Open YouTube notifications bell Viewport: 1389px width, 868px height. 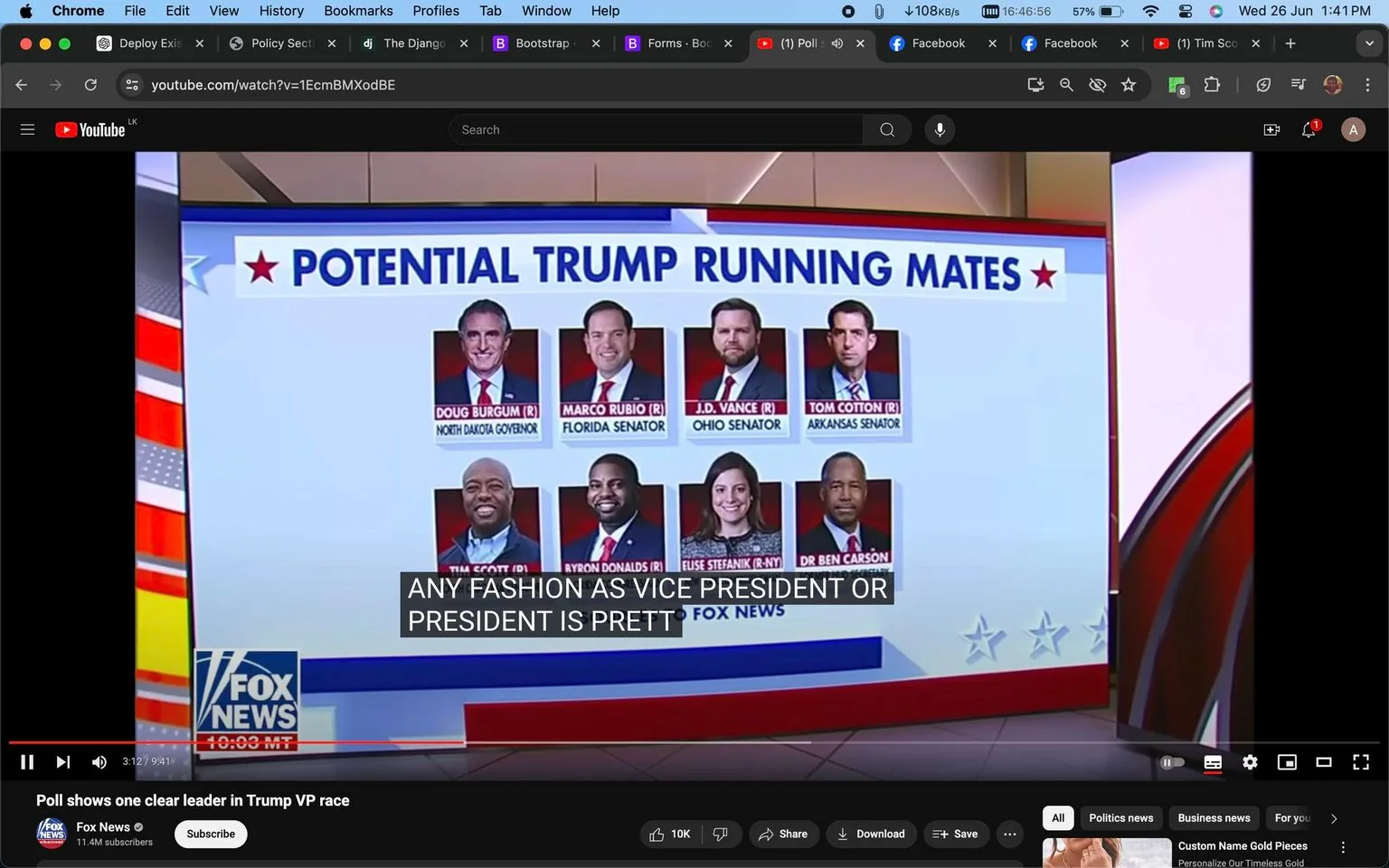(x=1309, y=129)
